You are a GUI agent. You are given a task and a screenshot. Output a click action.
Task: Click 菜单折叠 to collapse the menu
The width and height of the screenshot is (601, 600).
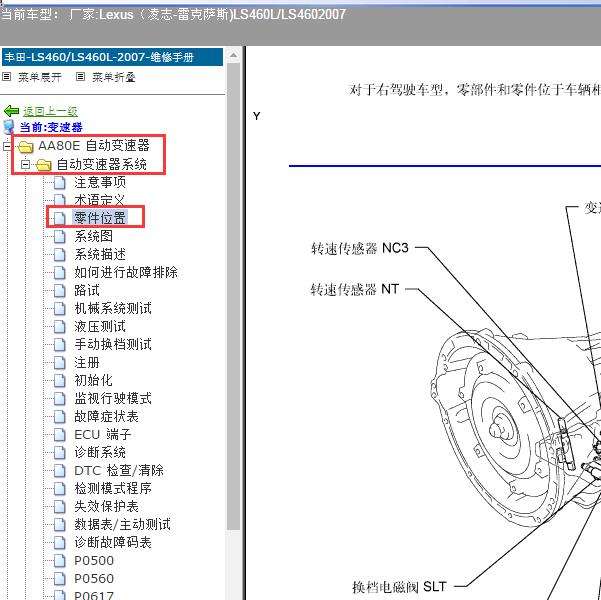113,77
